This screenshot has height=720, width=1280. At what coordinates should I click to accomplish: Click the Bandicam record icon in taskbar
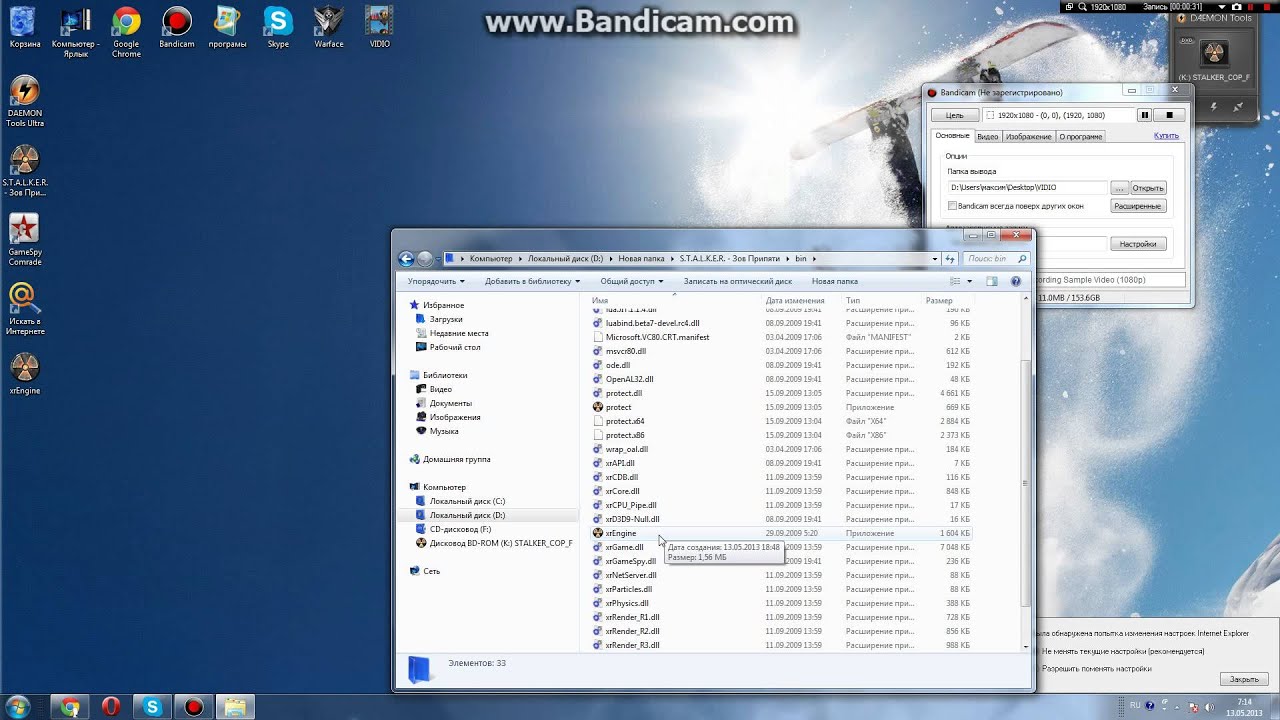coord(194,707)
